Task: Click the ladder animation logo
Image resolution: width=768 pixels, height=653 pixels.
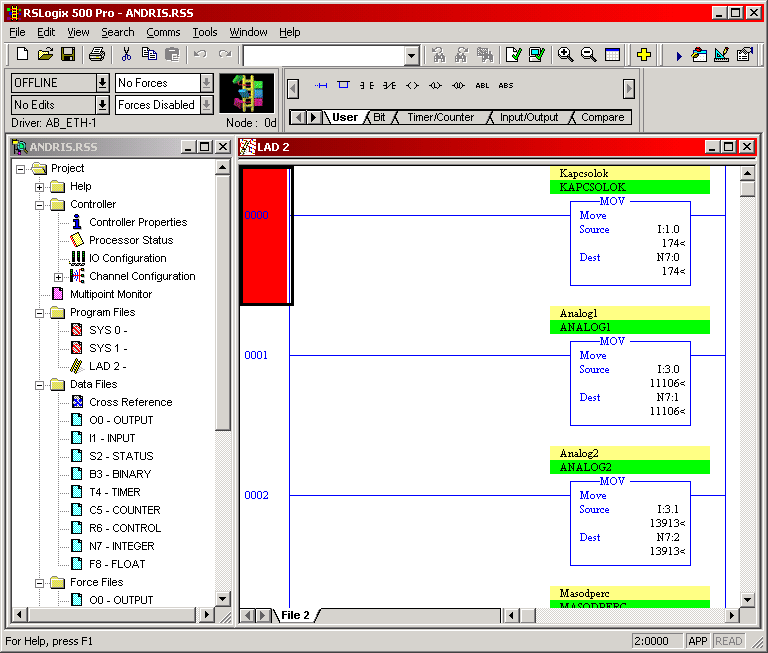Action: (x=246, y=93)
